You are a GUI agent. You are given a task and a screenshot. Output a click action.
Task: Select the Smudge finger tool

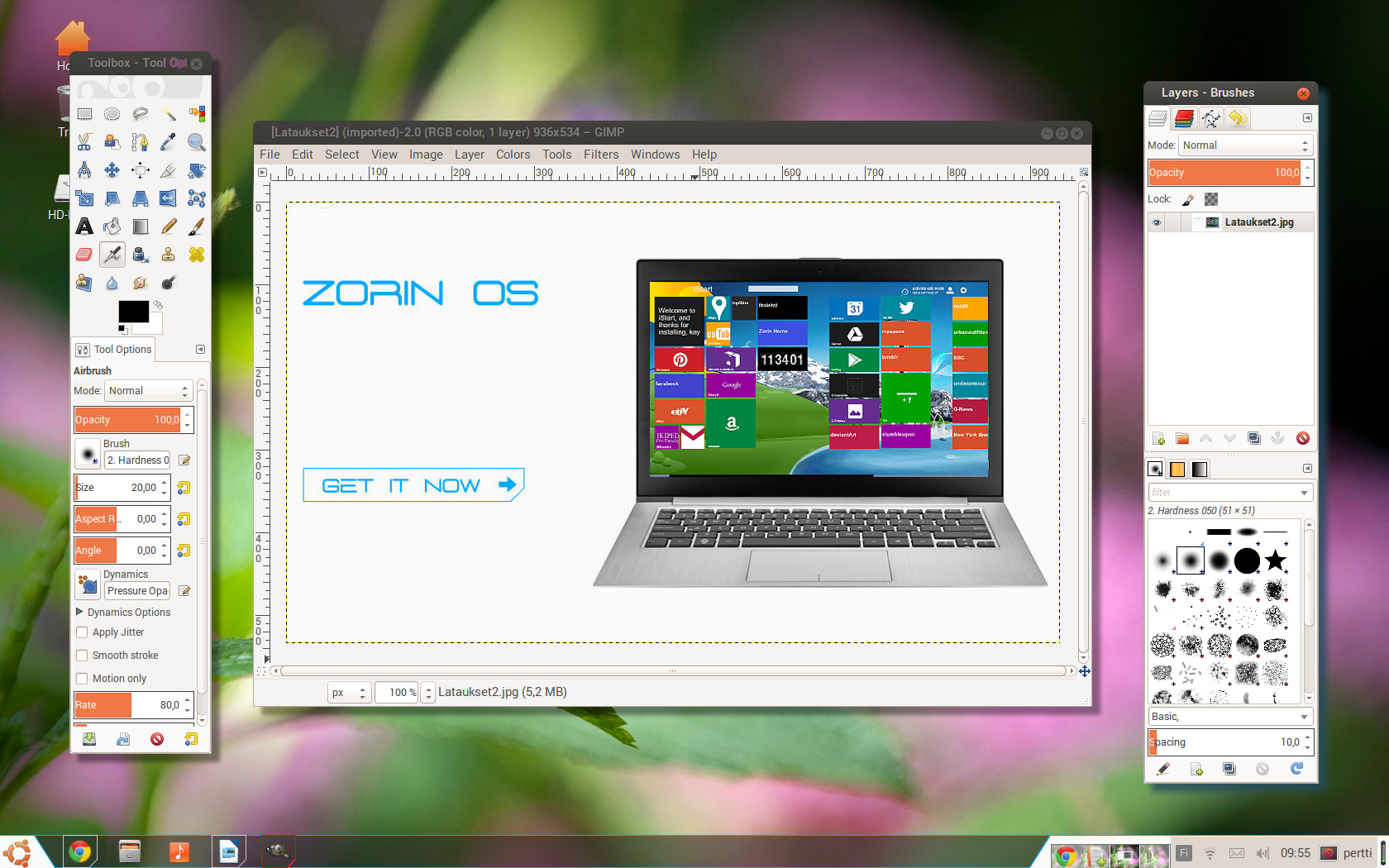(x=141, y=283)
